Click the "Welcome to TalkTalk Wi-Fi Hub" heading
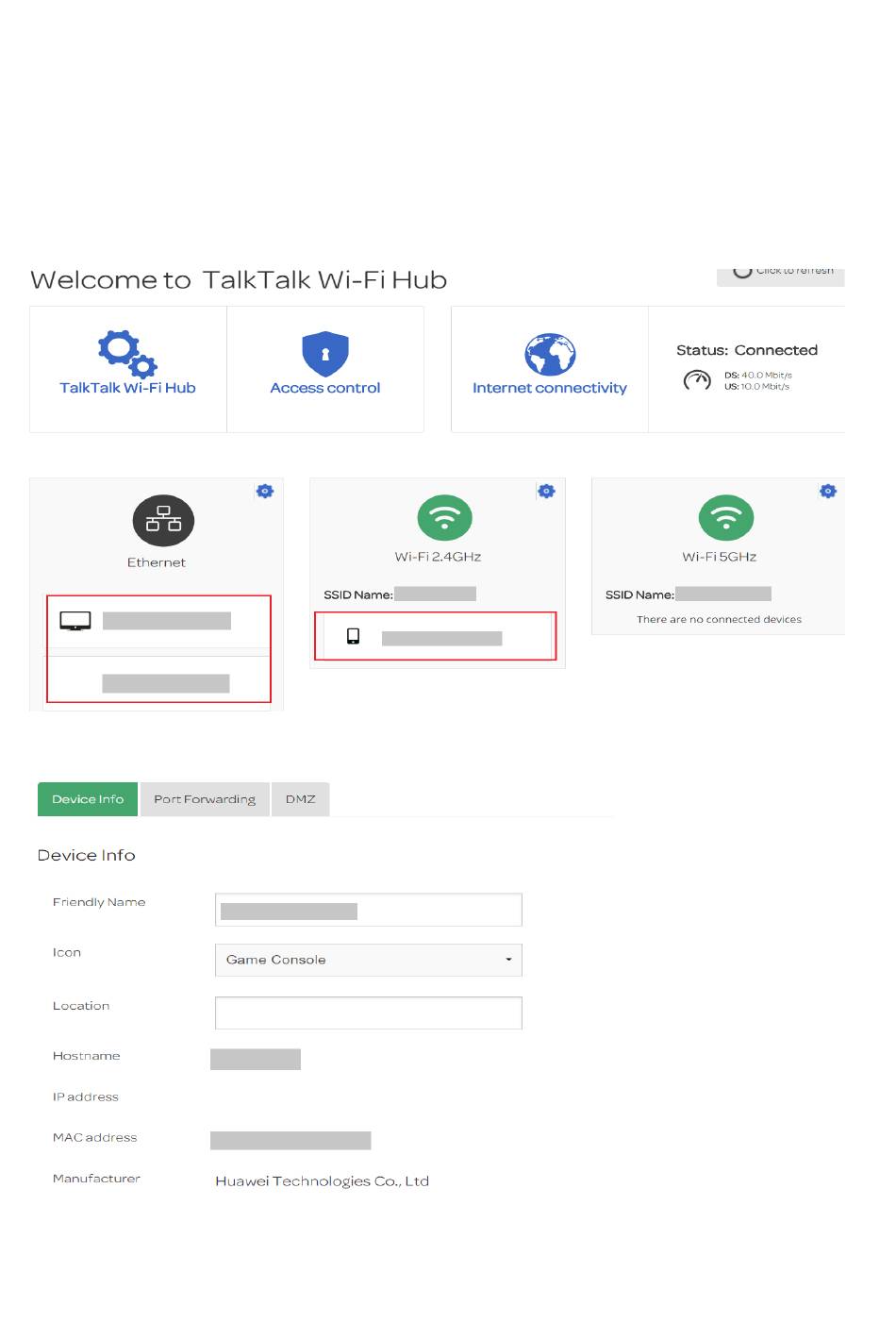The width and height of the screenshot is (896, 1339). (x=239, y=280)
